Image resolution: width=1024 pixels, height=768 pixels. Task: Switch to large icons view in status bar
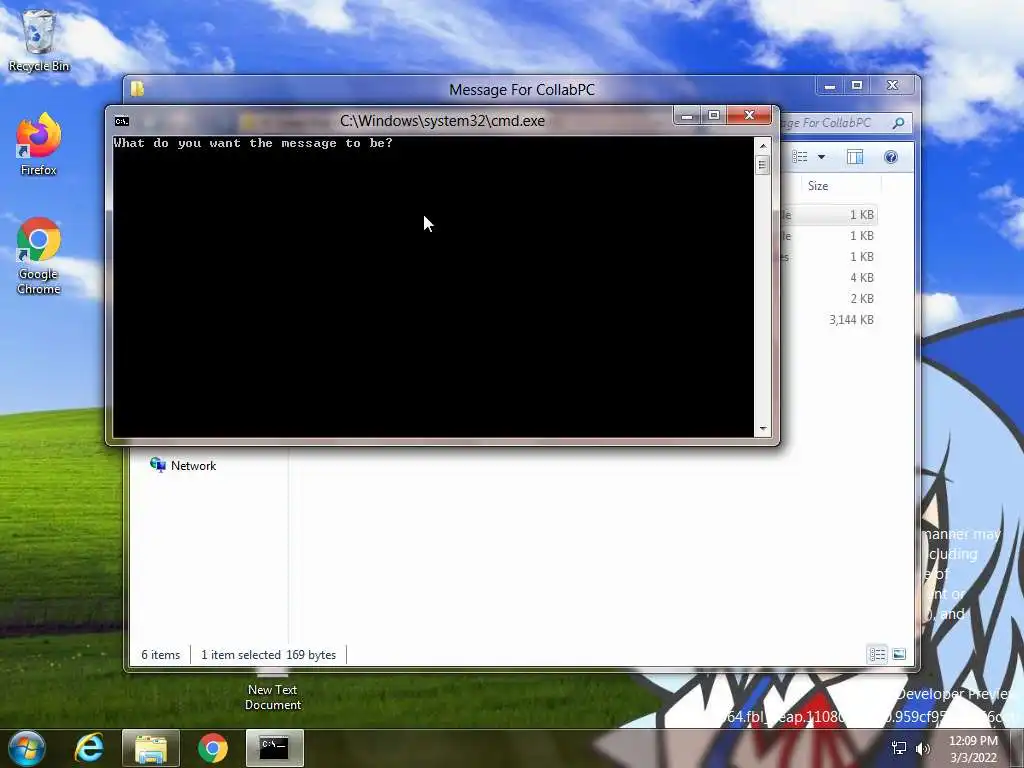coord(899,654)
